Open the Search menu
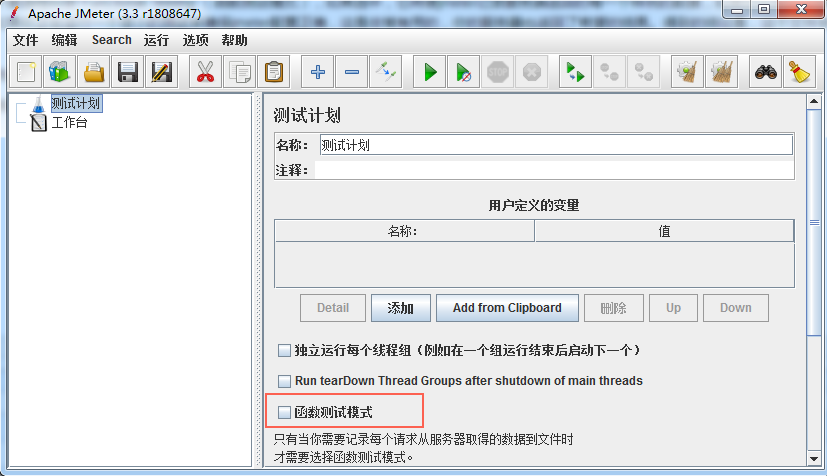 111,40
